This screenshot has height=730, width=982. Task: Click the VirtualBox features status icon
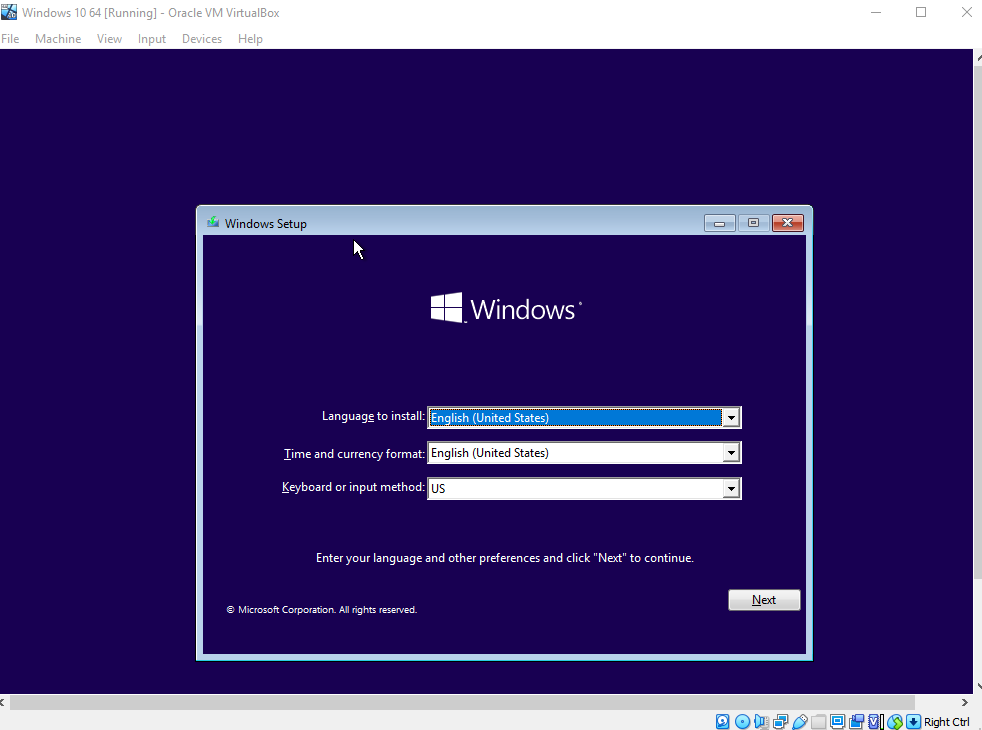click(875, 721)
